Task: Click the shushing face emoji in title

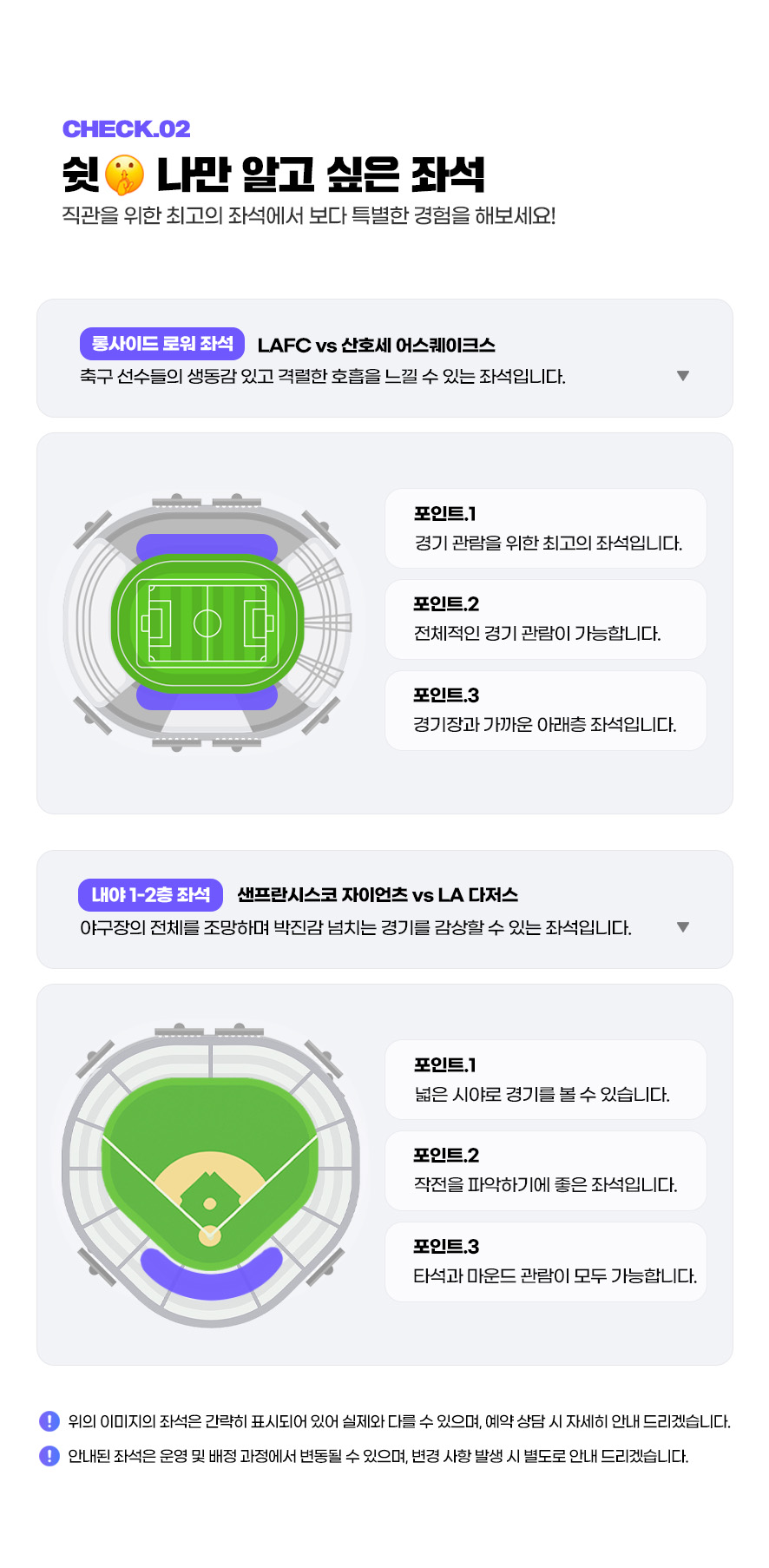Action: 125,175
